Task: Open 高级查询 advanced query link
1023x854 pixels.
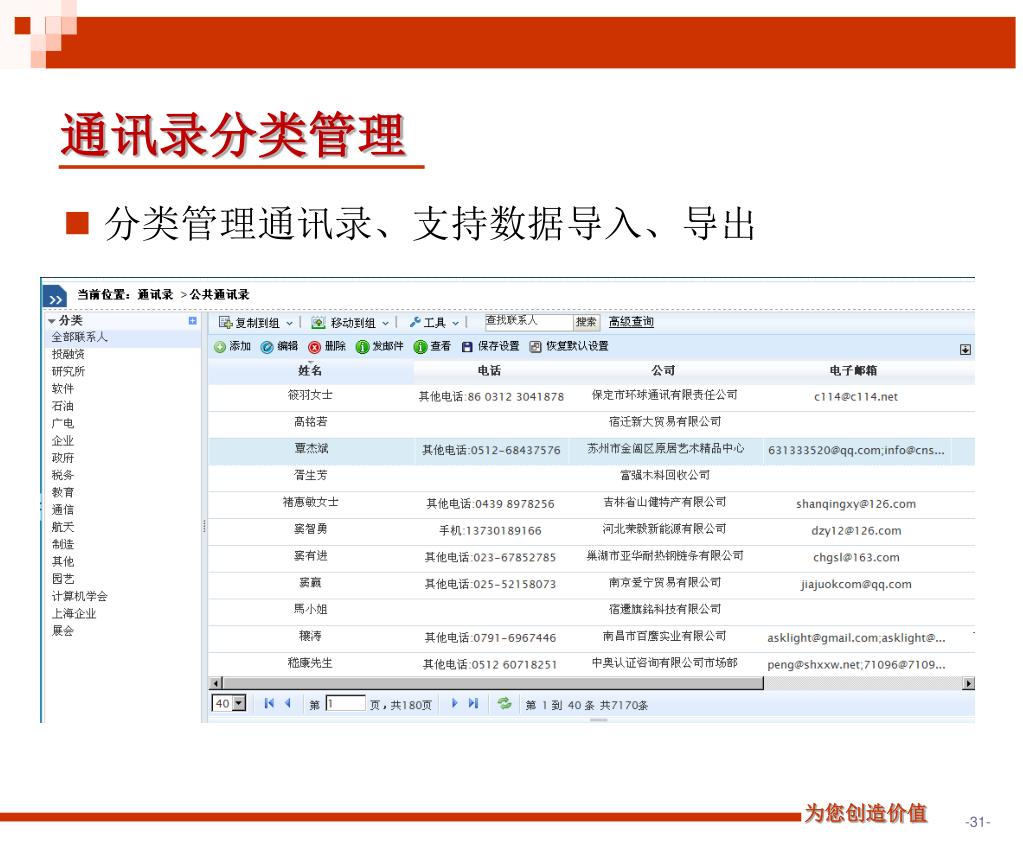Action: (631, 322)
